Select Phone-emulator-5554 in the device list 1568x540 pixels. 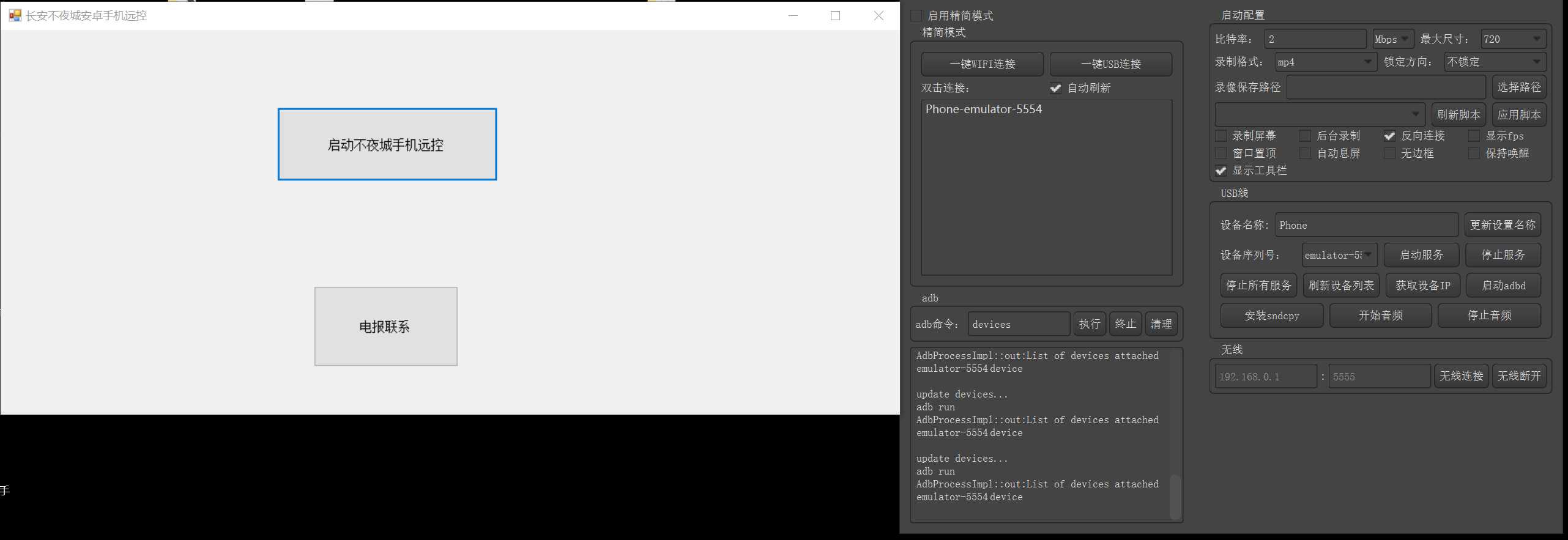[1046, 109]
